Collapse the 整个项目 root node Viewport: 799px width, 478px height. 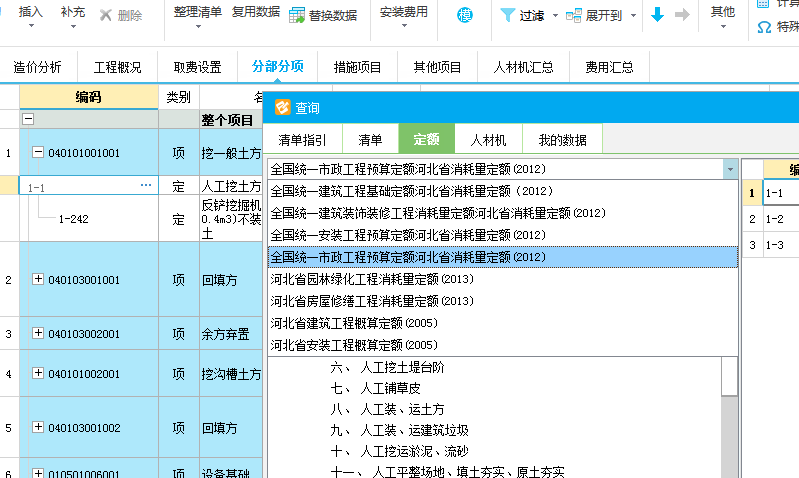click(28, 119)
